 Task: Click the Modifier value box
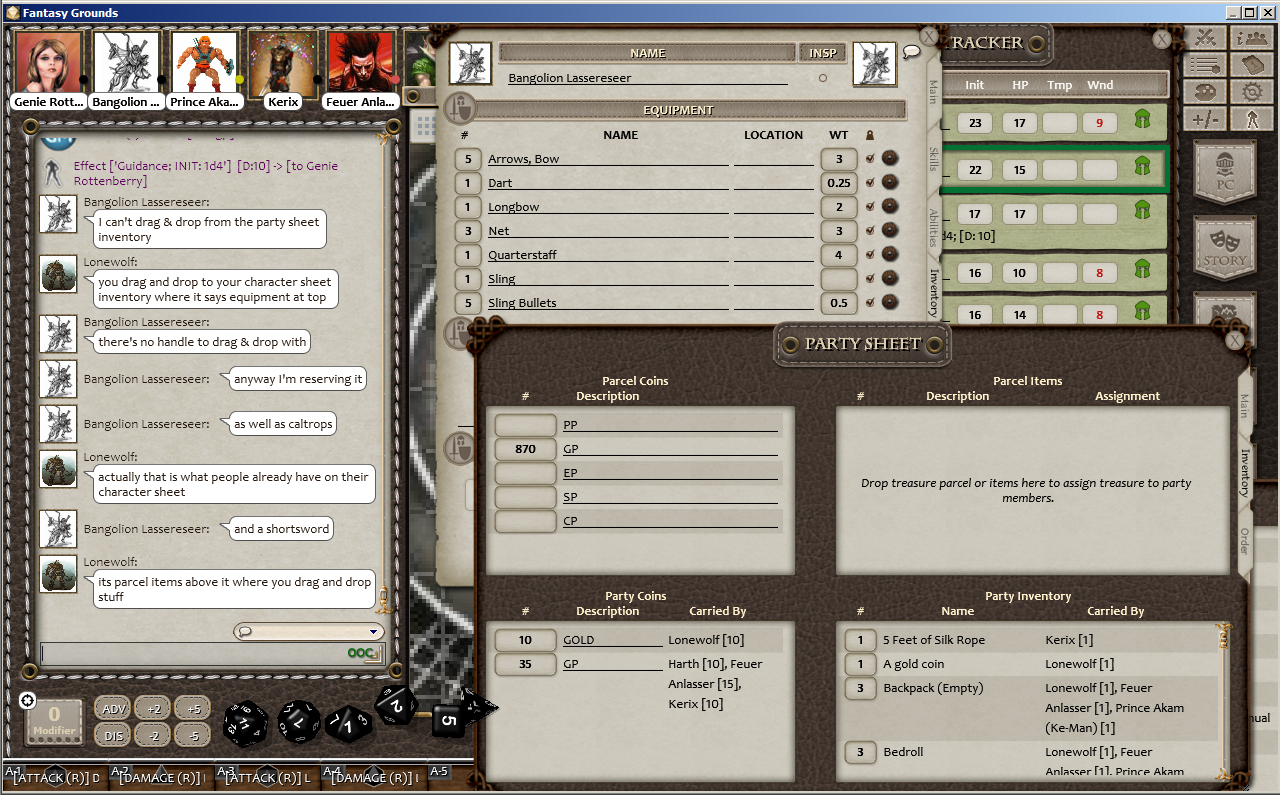click(x=54, y=723)
